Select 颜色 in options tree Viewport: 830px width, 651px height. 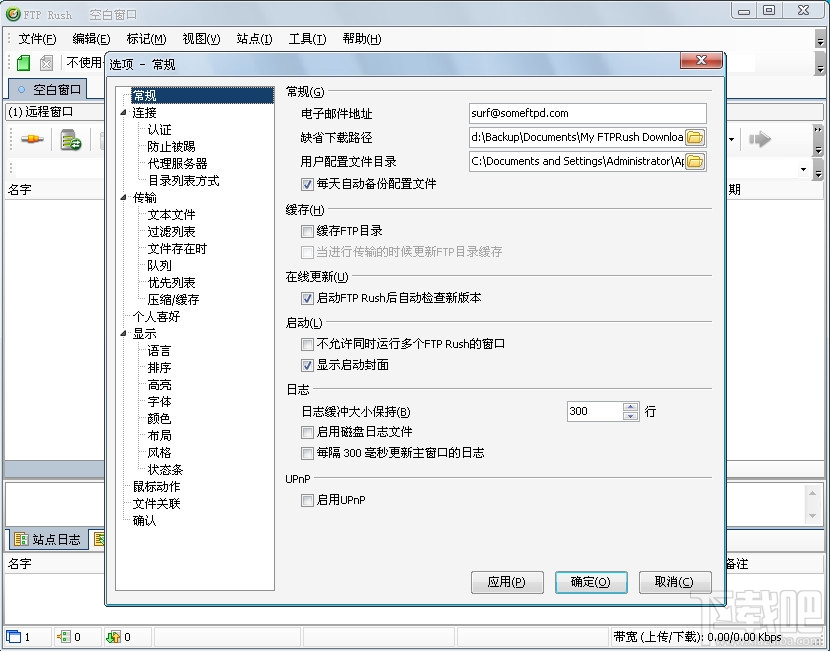tap(159, 419)
